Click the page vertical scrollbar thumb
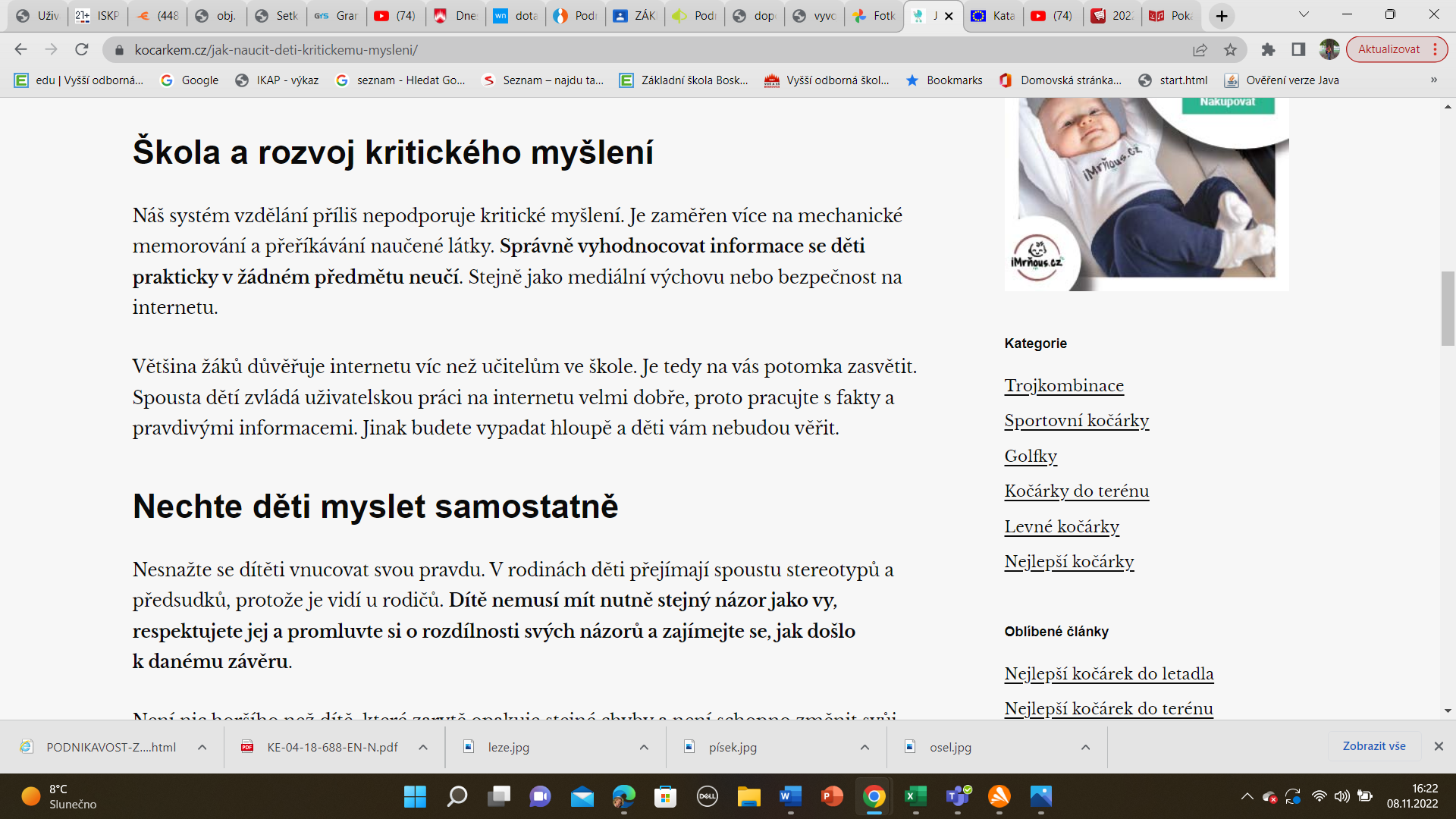Viewport: 1456px width, 819px height. pyautogui.click(x=1448, y=307)
